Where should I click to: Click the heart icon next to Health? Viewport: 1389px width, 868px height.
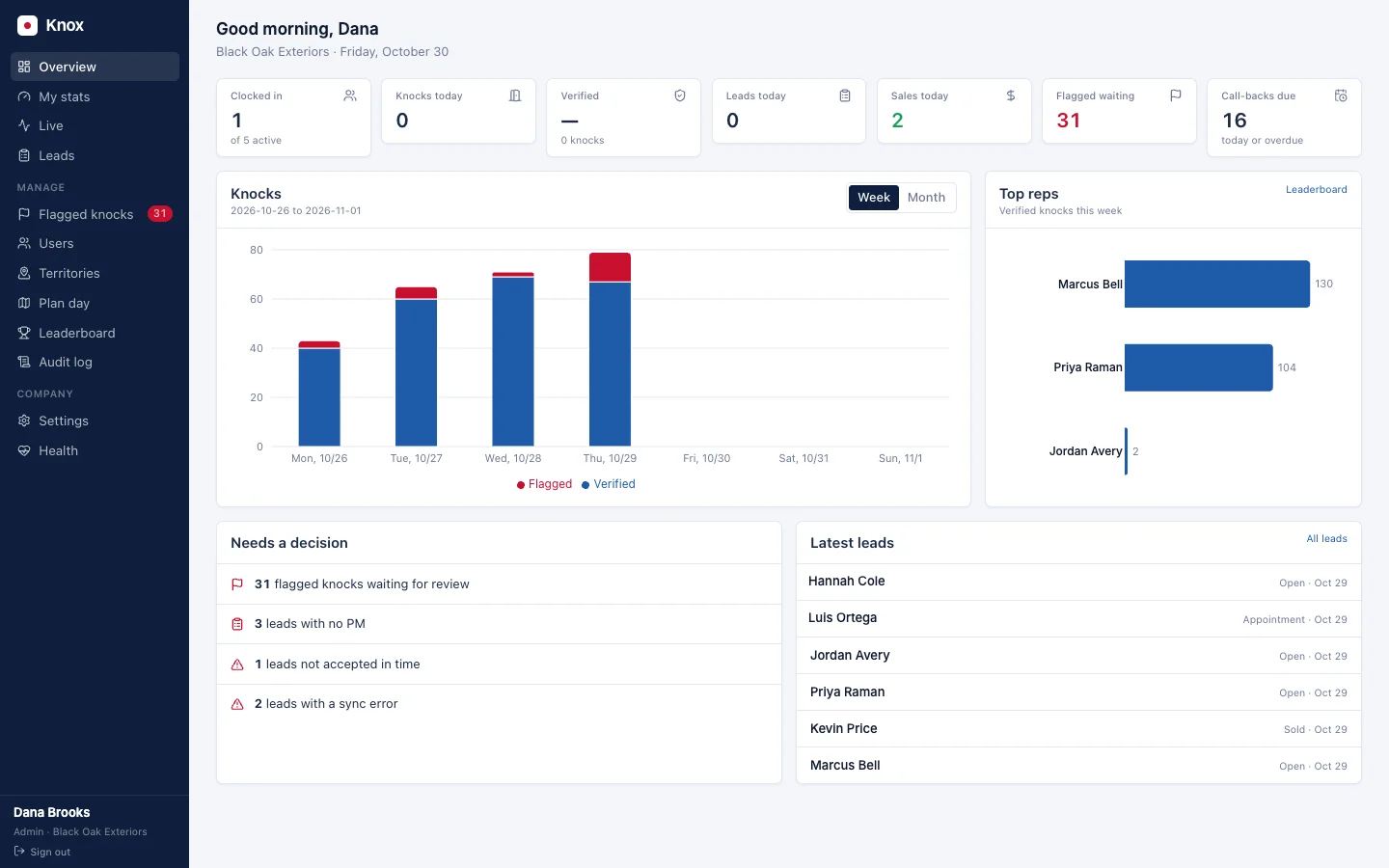(x=24, y=450)
